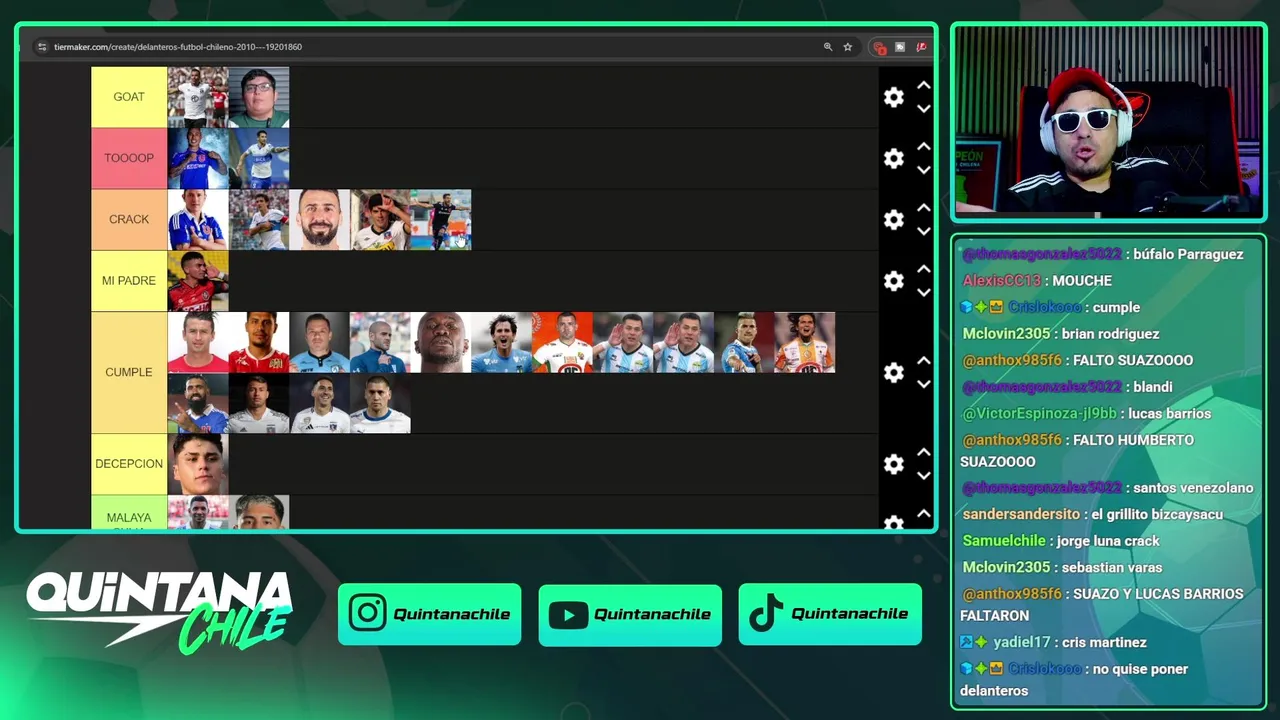This screenshot has height=720, width=1280.
Task: Move GOAT tier down with arrow
Action: [924, 108]
